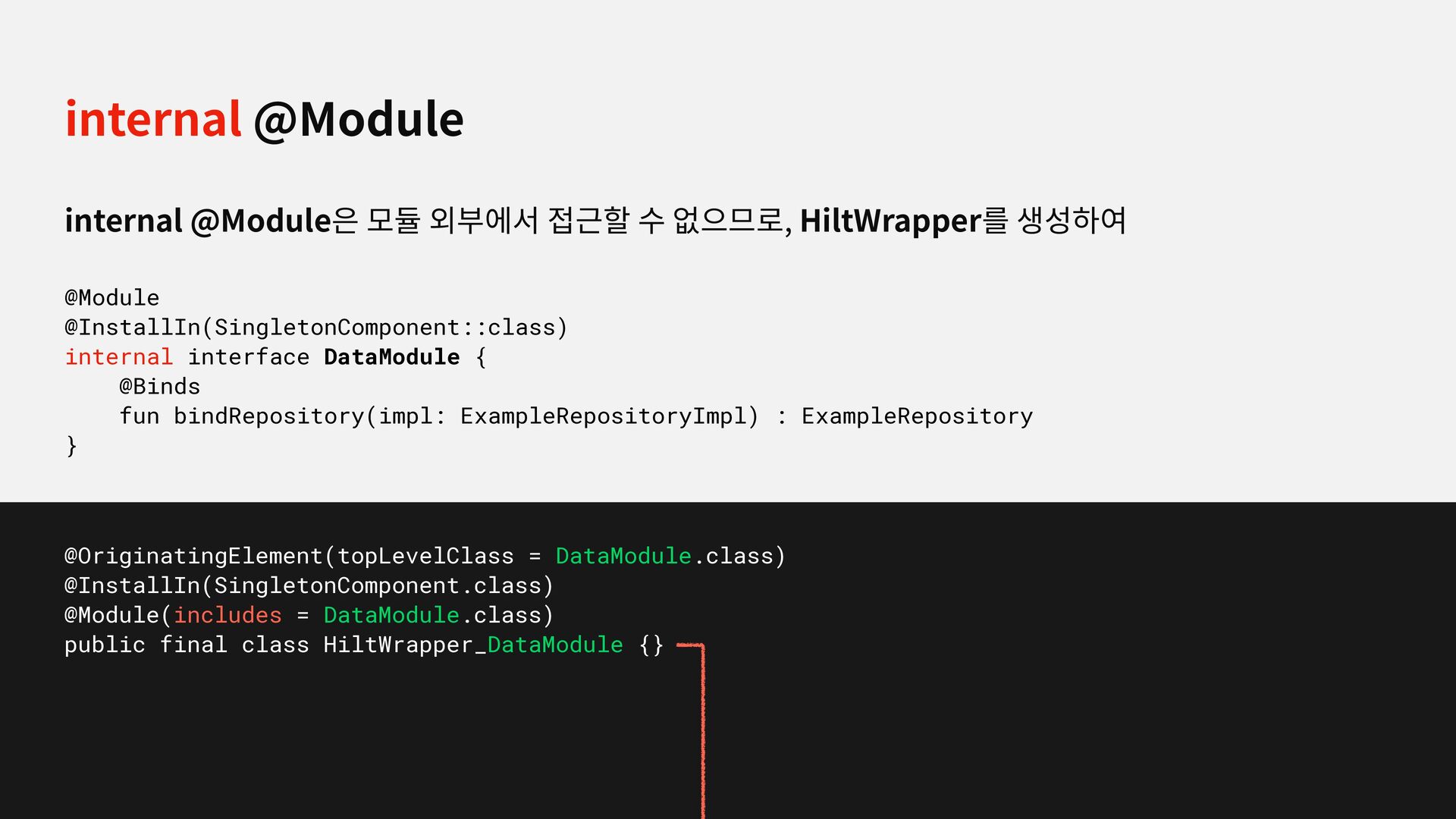Click the closing brace of the DataModule interface
Image resolution: width=1456 pixels, height=819 pixels.
[x=71, y=446]
